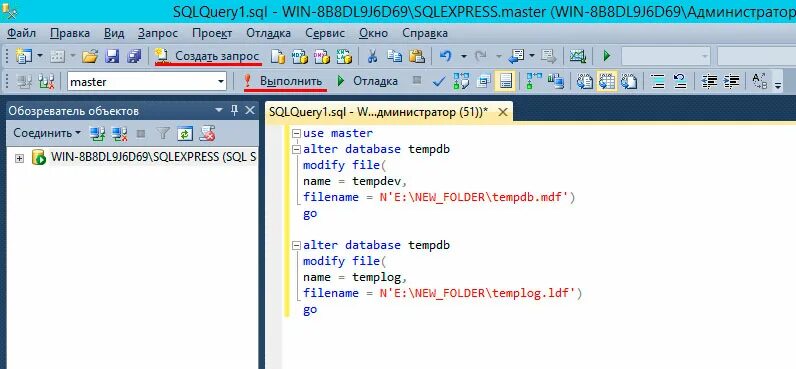
Task: Open the master database dropdown
Action: click(x=221, y=81)
